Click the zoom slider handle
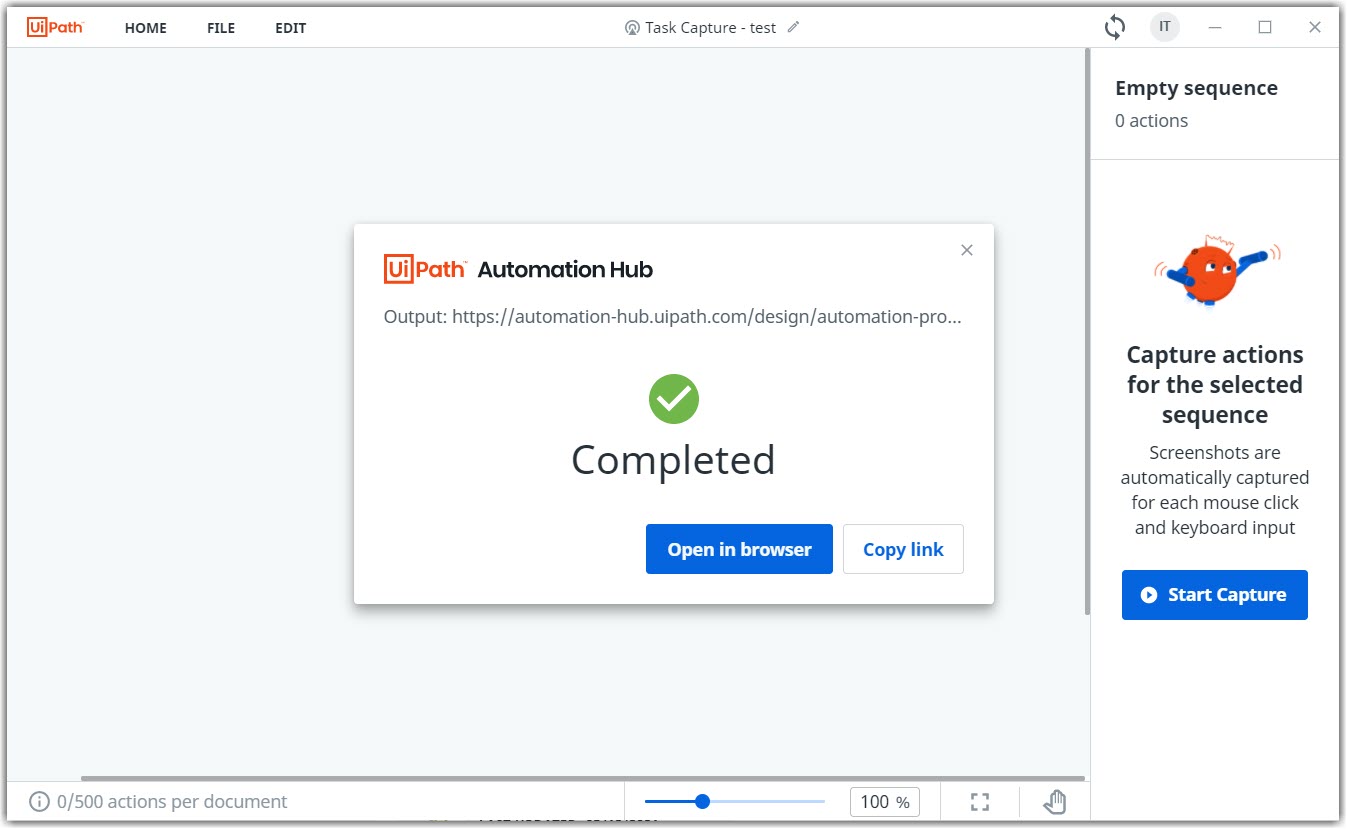 coord(702,801)
